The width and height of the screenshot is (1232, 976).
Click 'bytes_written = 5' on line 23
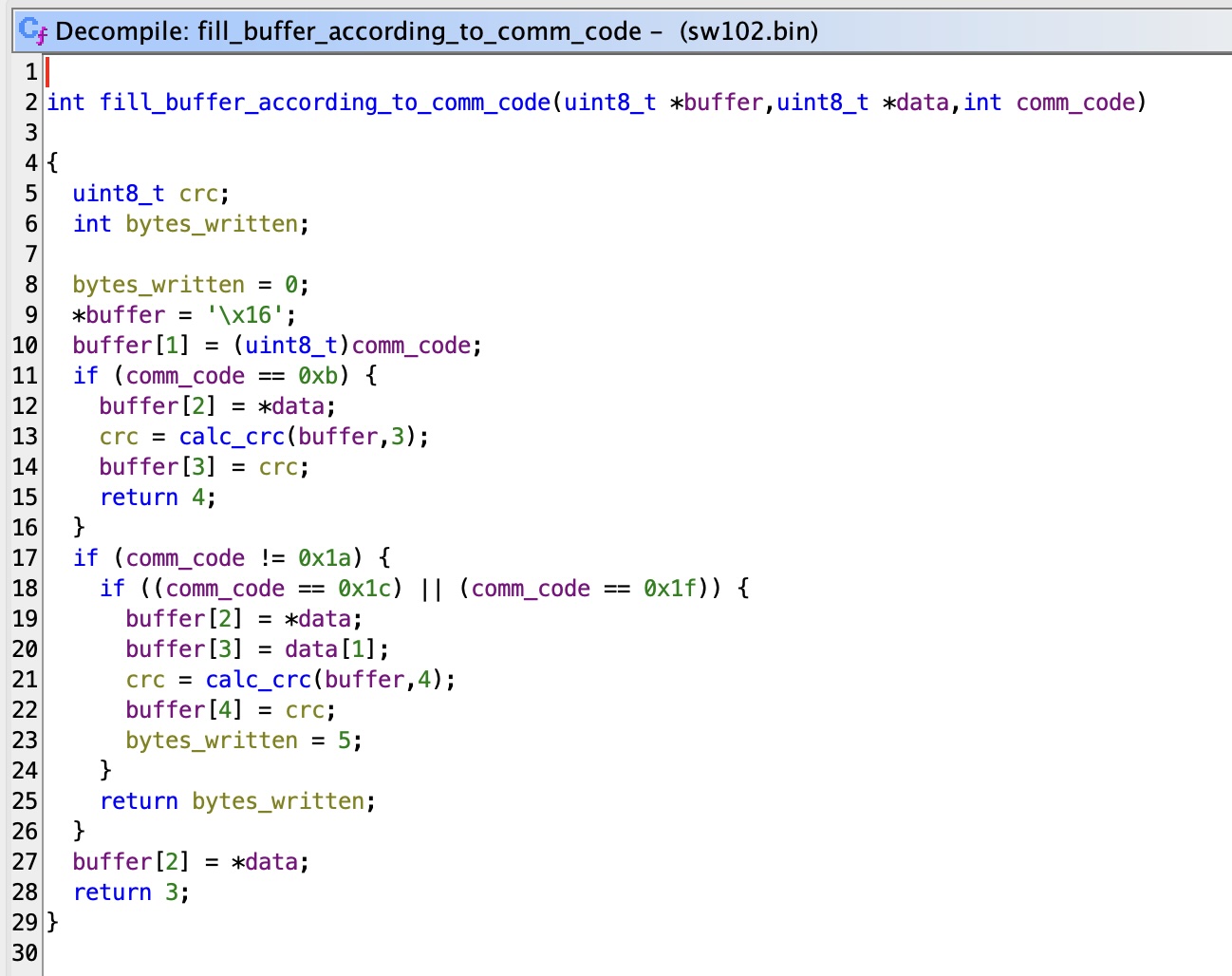pyautogui.click(x=238, y=741)
